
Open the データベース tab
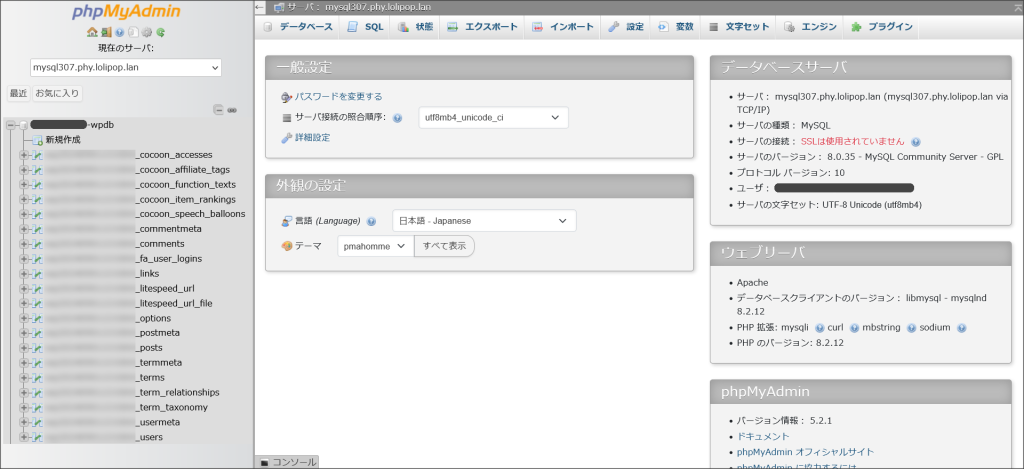pyautogui.click(x=298, y=27)
